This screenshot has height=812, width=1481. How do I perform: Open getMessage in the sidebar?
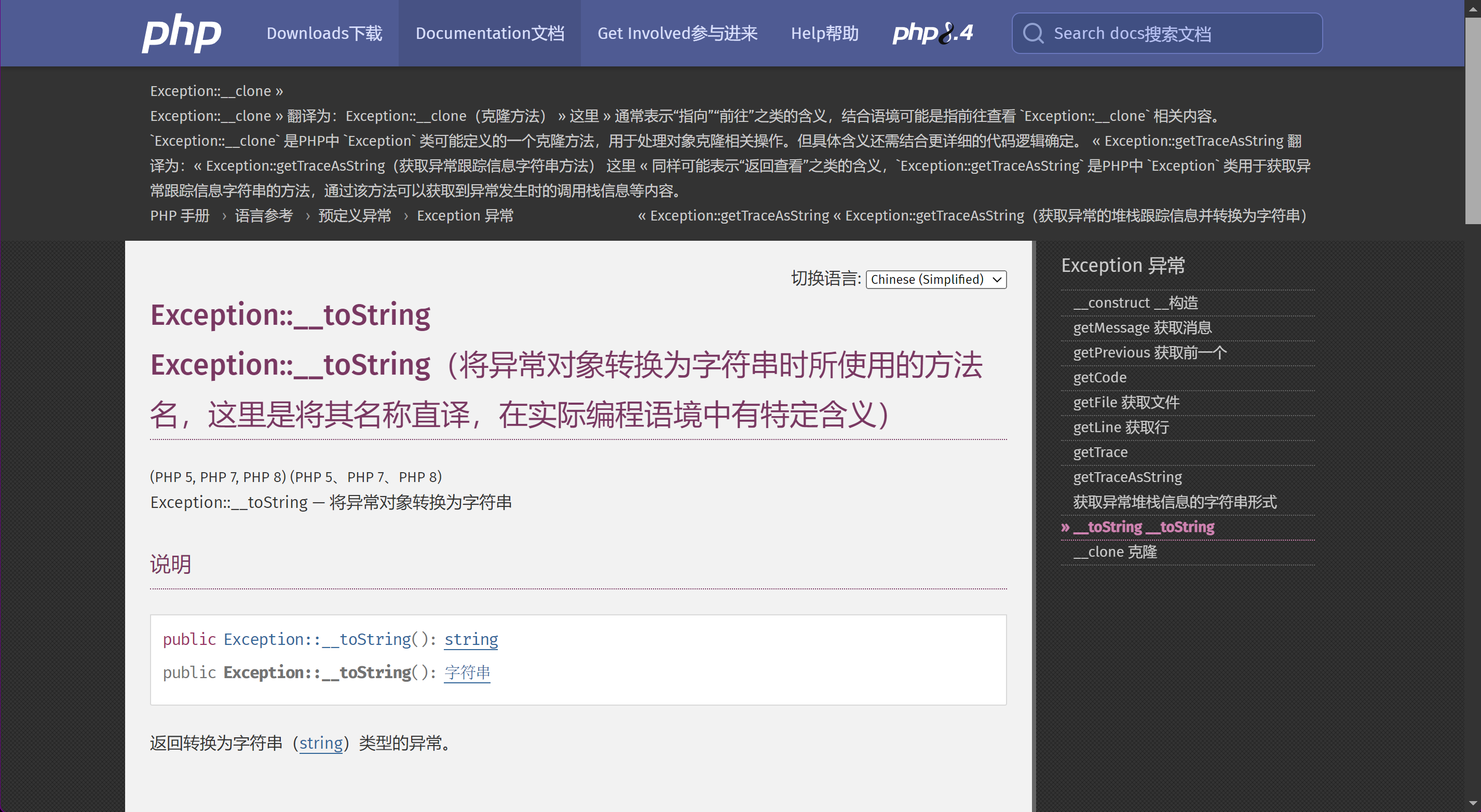tap(1142, 327)
